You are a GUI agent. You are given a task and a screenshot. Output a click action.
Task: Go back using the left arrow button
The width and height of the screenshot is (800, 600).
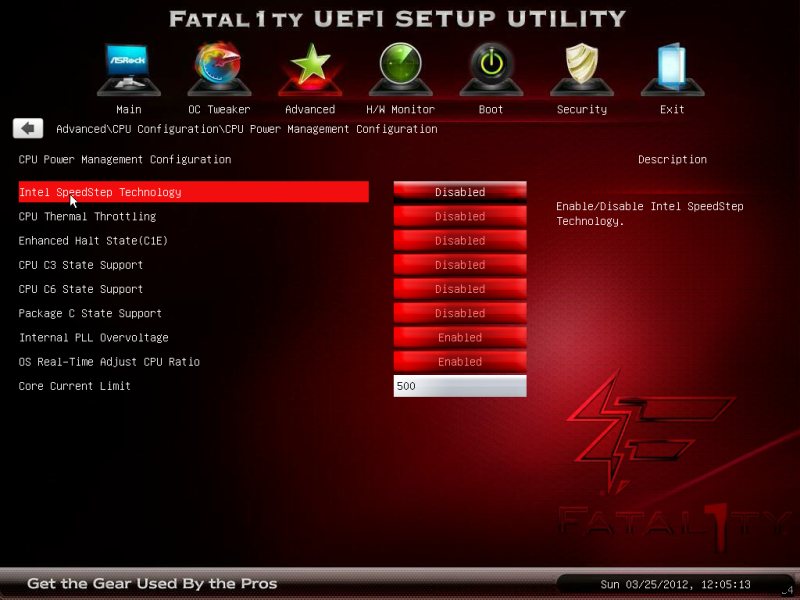point(28,128)
